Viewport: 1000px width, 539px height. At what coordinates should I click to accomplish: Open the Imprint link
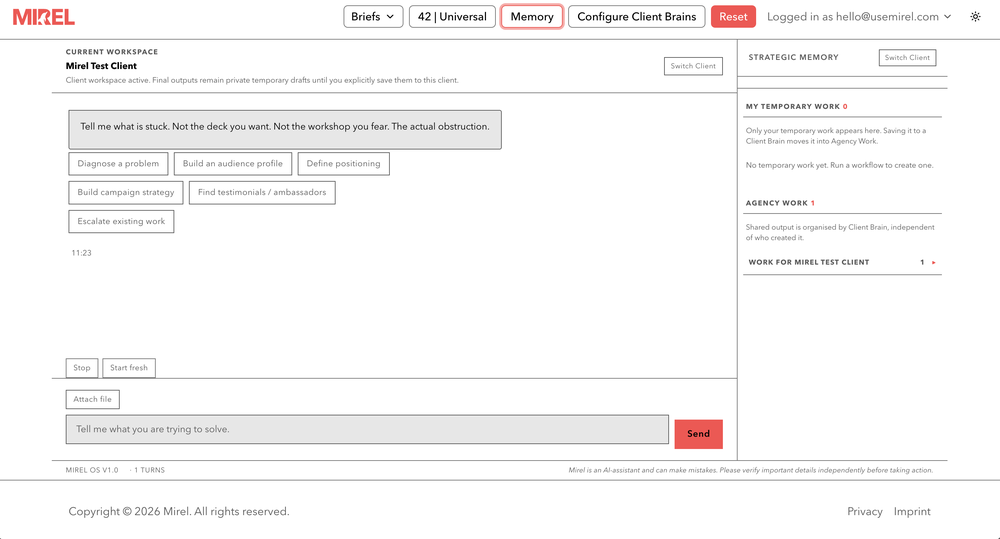[912, 512]
